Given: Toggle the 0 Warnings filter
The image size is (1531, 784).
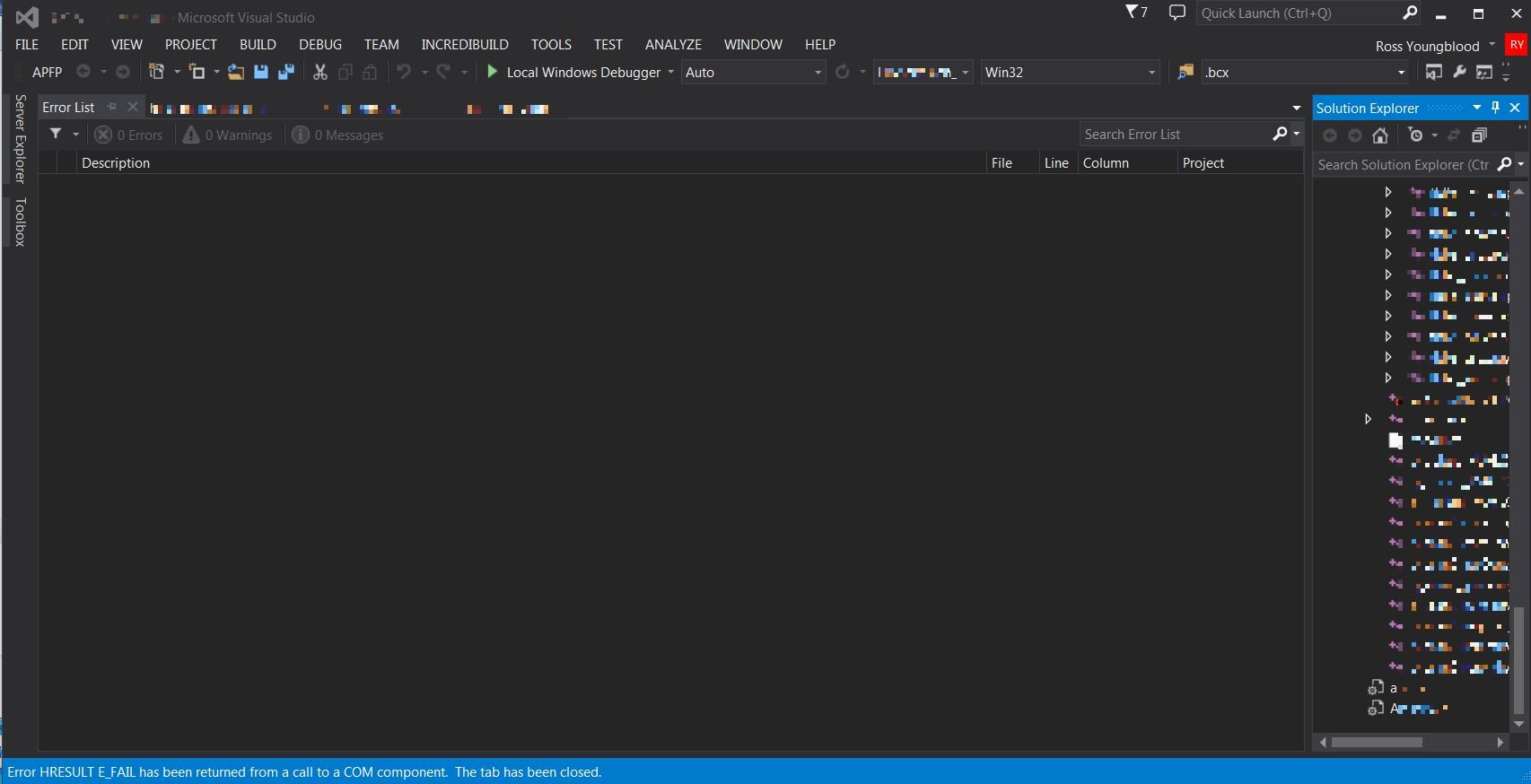Looking at the screenshot, I should point(228,135).
